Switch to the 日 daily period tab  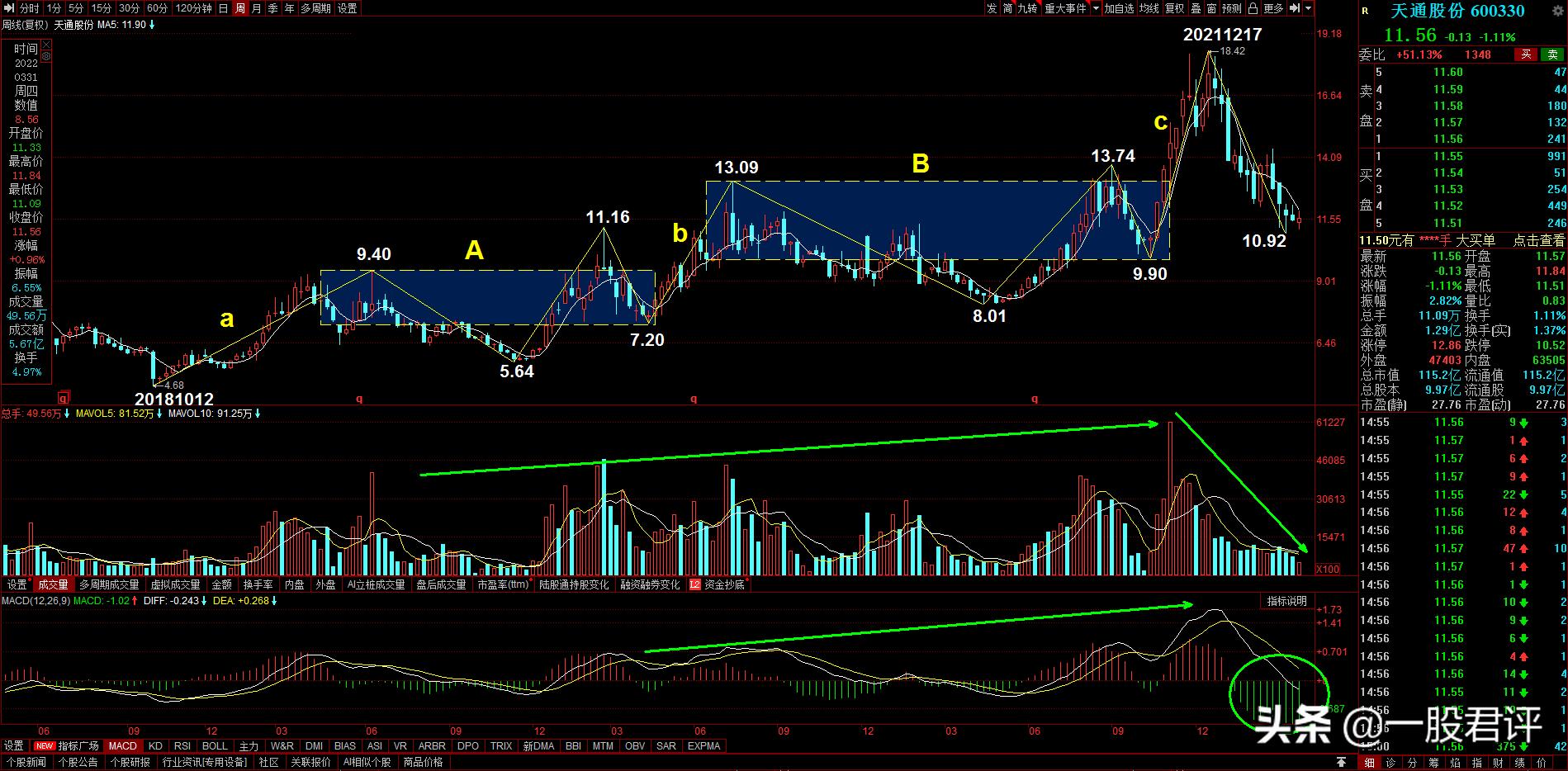coord(224,8)
